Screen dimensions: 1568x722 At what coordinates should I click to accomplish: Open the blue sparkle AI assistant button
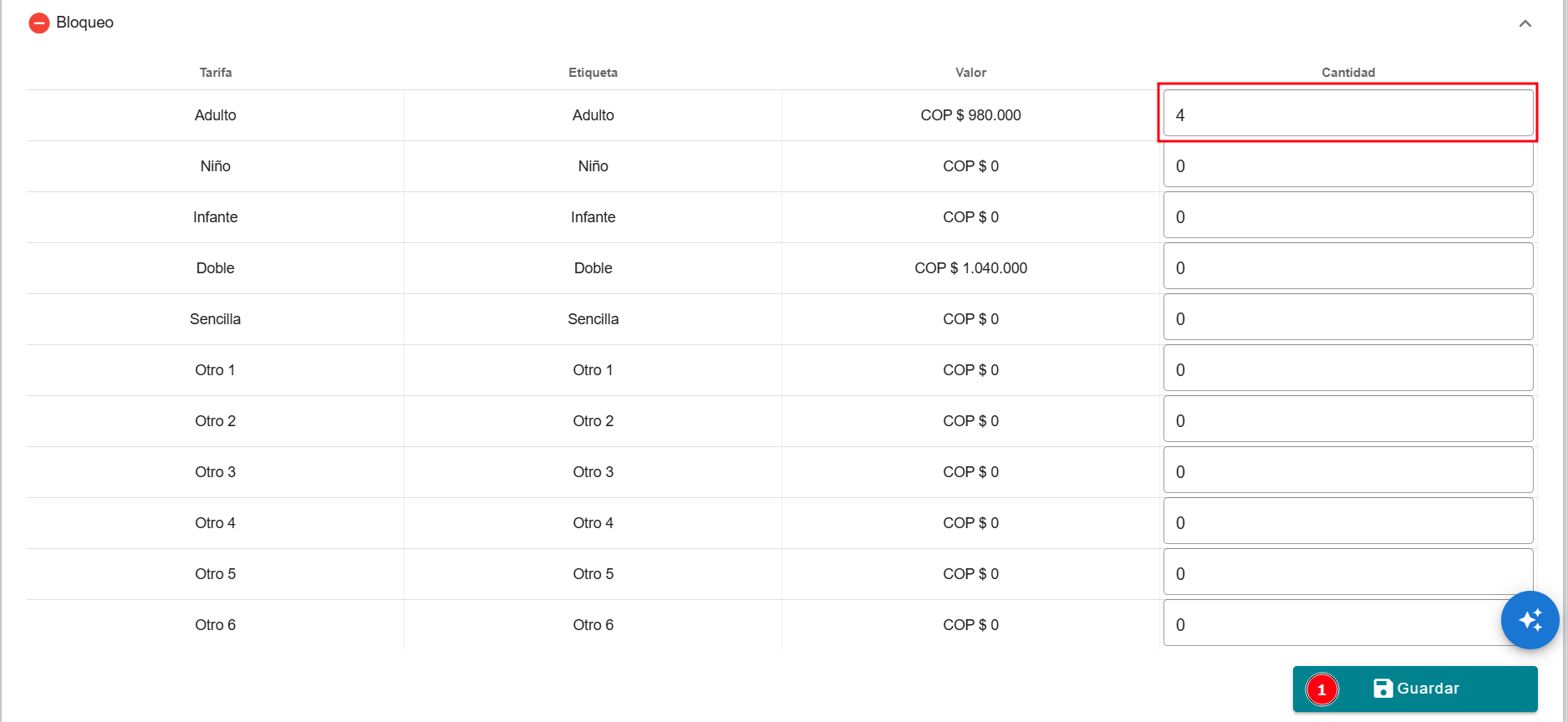[x=1530, y=620]
